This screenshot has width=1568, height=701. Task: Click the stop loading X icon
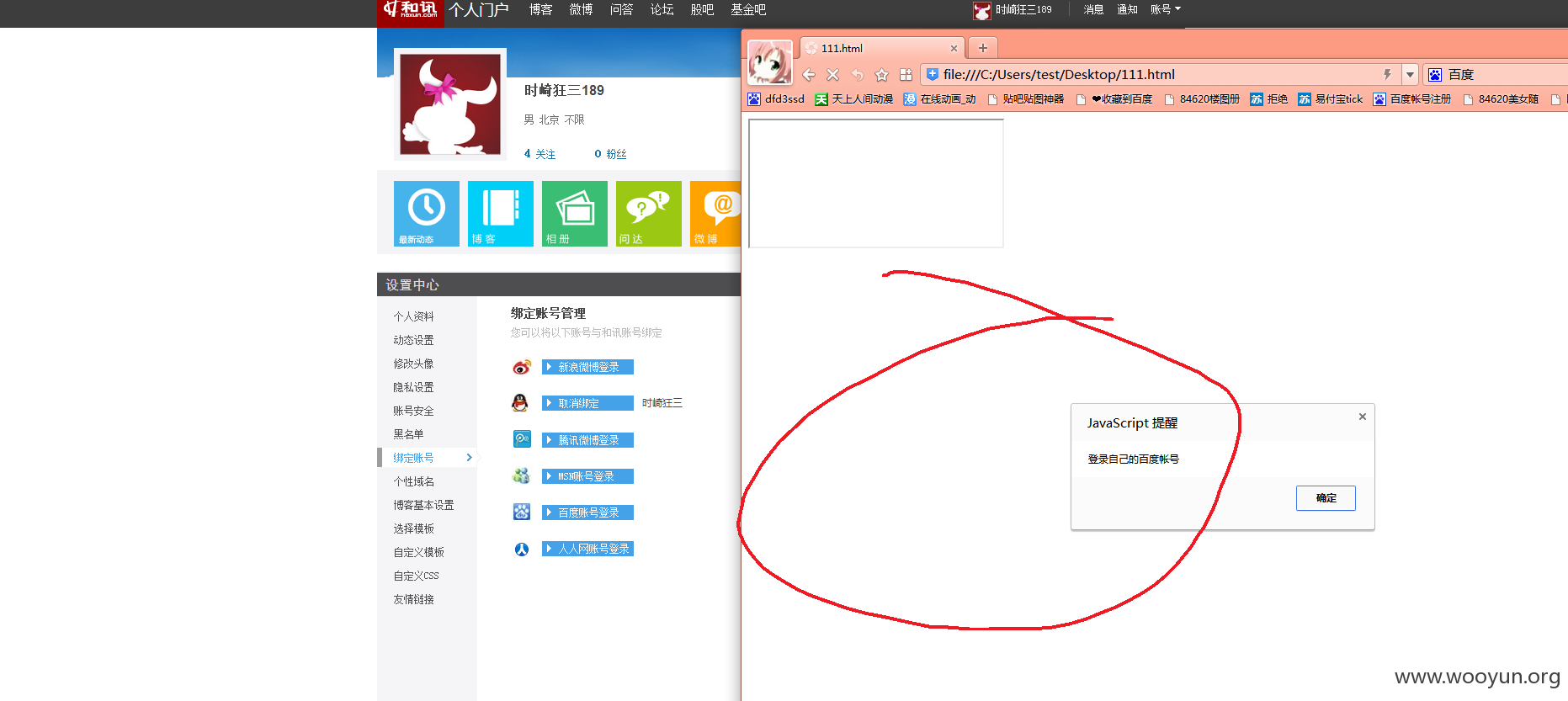coord(833,75)
